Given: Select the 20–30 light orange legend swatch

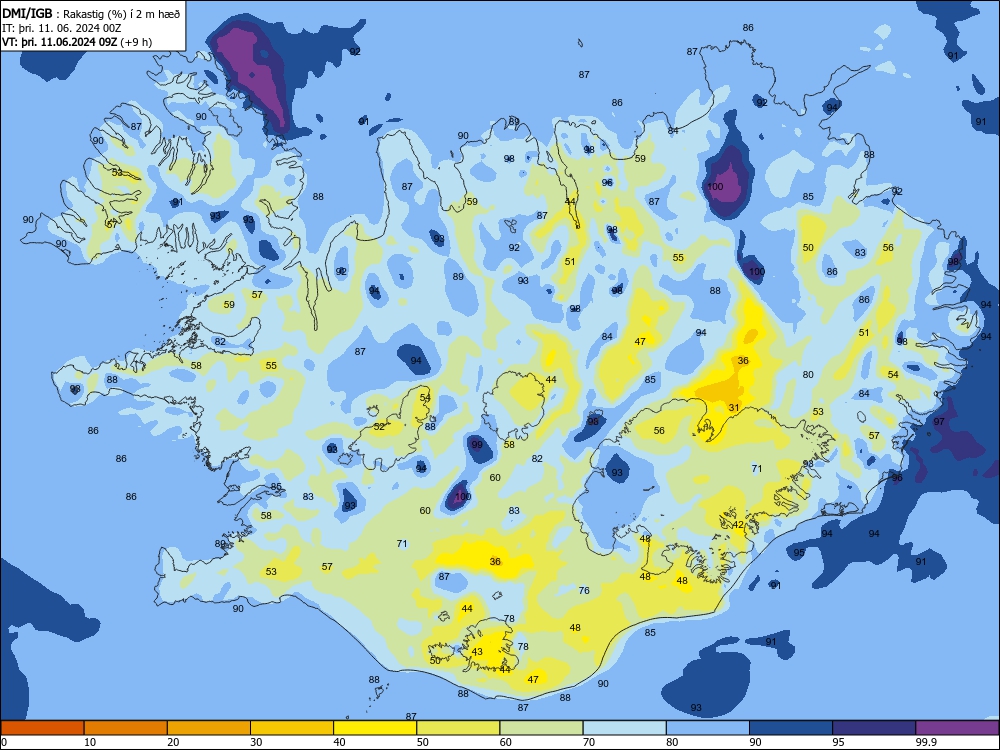Looking at the screenshot, I should click(209, 728).
